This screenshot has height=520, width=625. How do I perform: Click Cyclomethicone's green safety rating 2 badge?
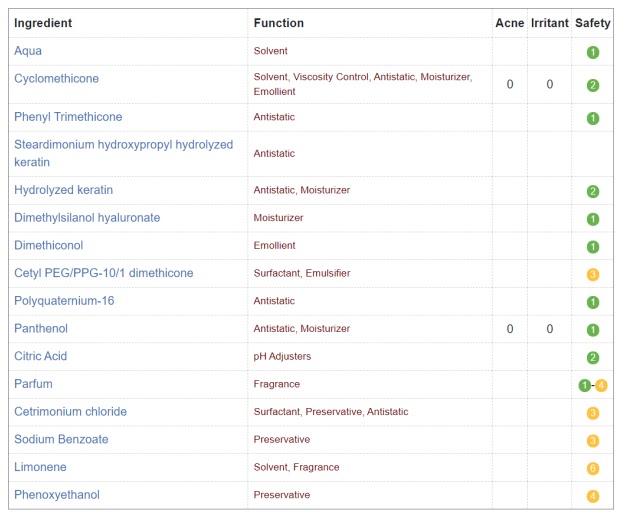[593, 85]
